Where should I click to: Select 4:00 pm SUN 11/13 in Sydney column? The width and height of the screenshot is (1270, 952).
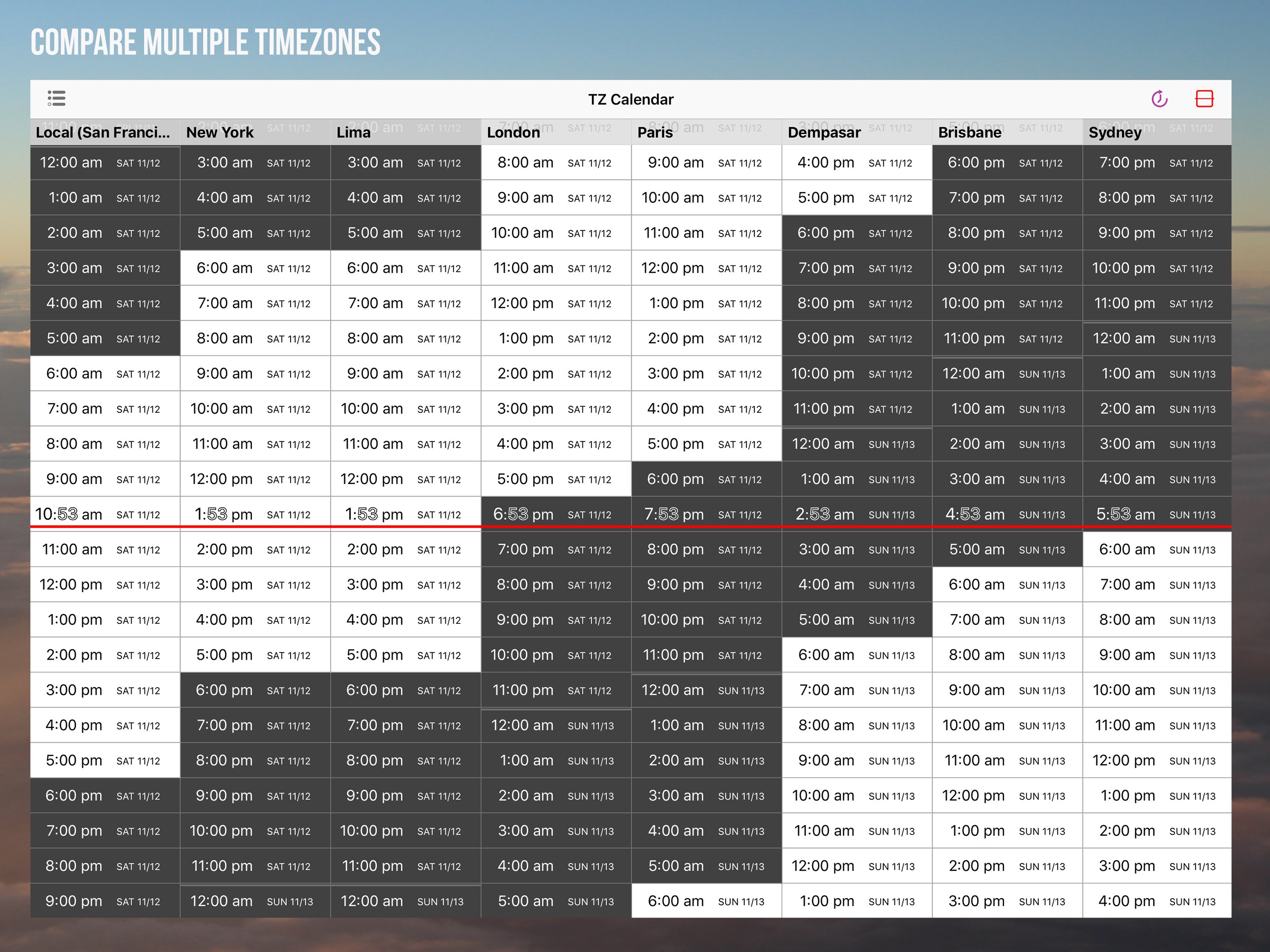[1157, 901]
